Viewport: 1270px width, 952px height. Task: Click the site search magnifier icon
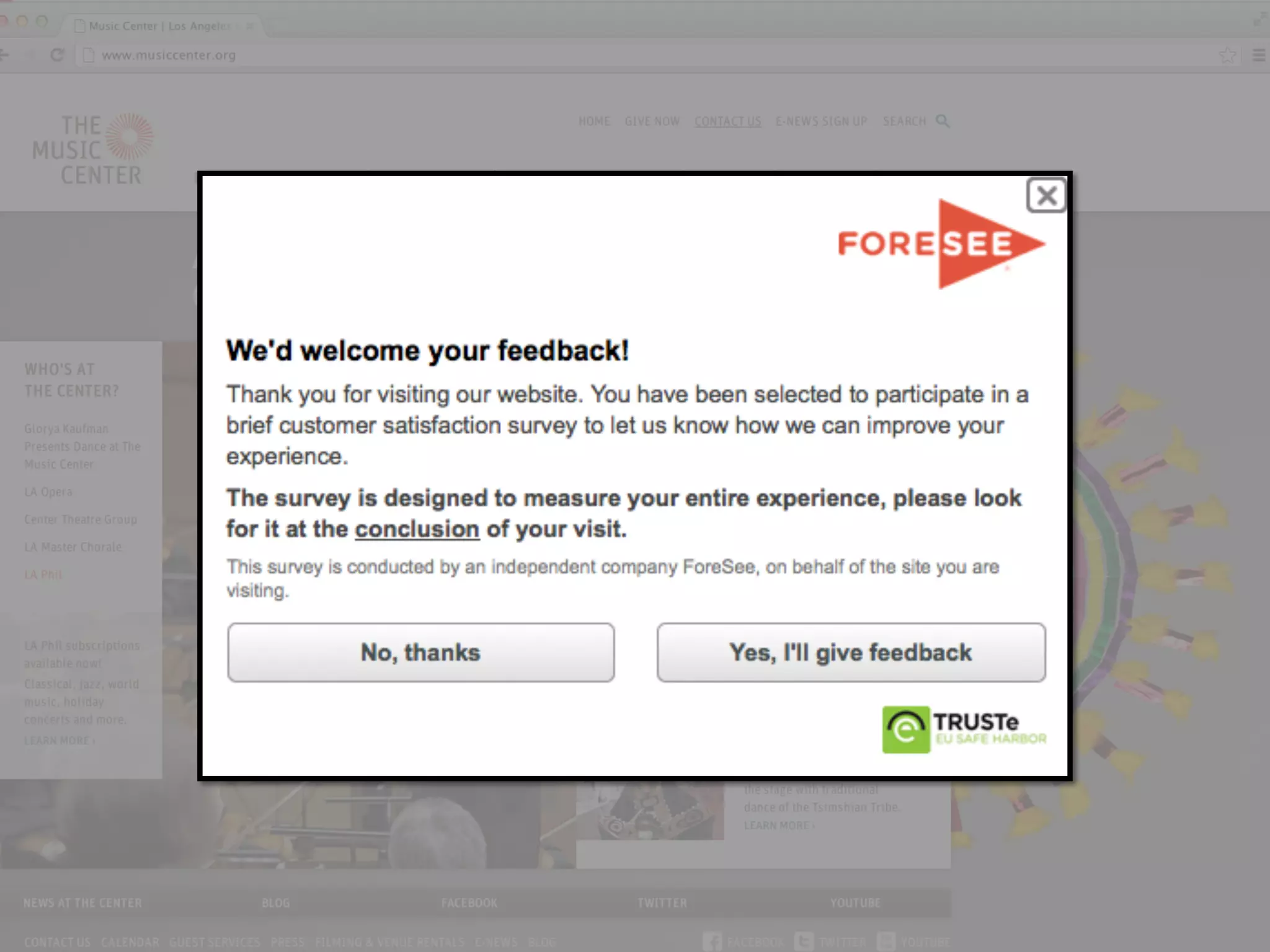coord(943,121)
